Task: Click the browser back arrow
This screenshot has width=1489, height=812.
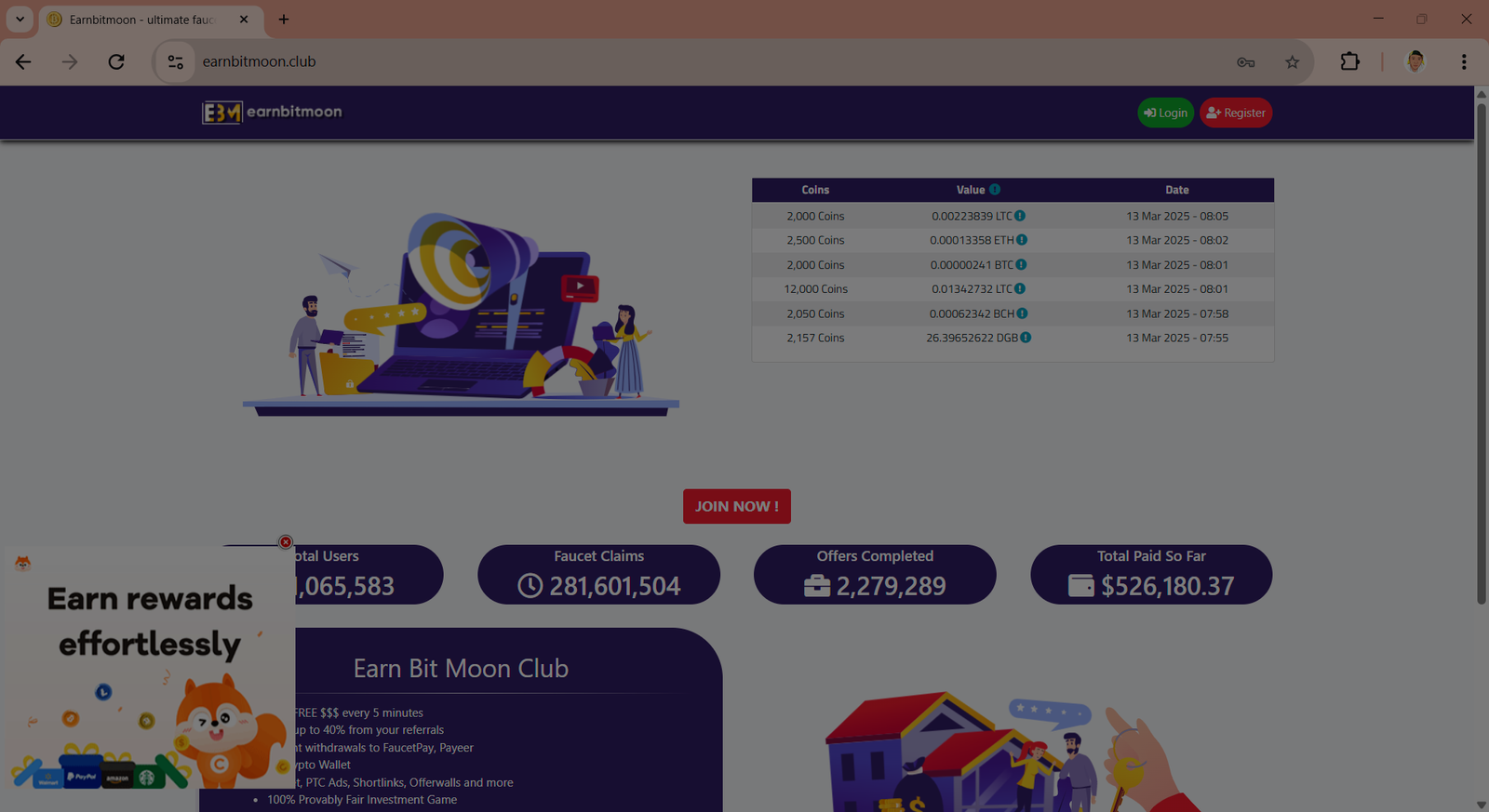Action: pyautogui.click(x=23, y=61)
